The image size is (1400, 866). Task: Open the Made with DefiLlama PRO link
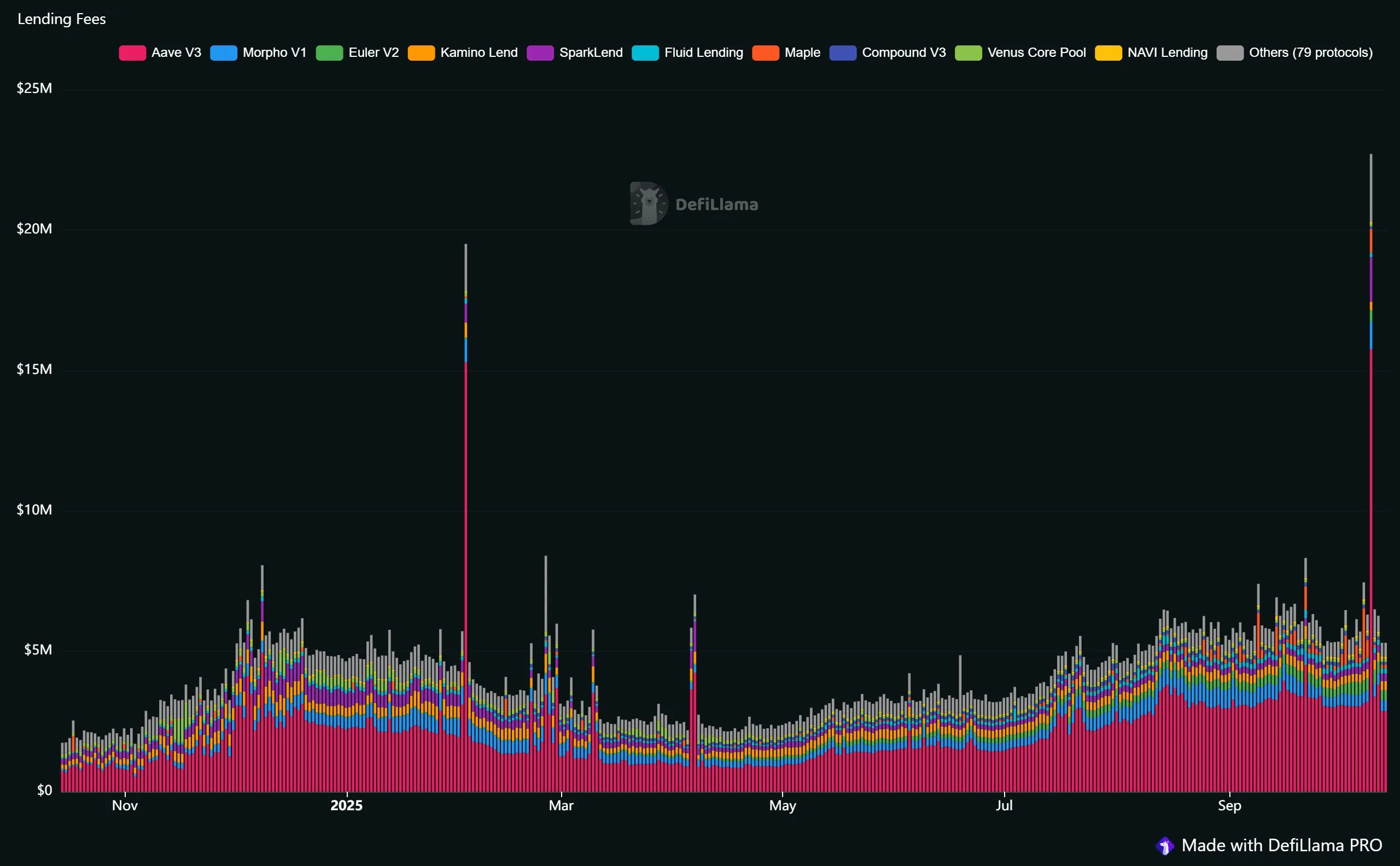point(1281,845)
